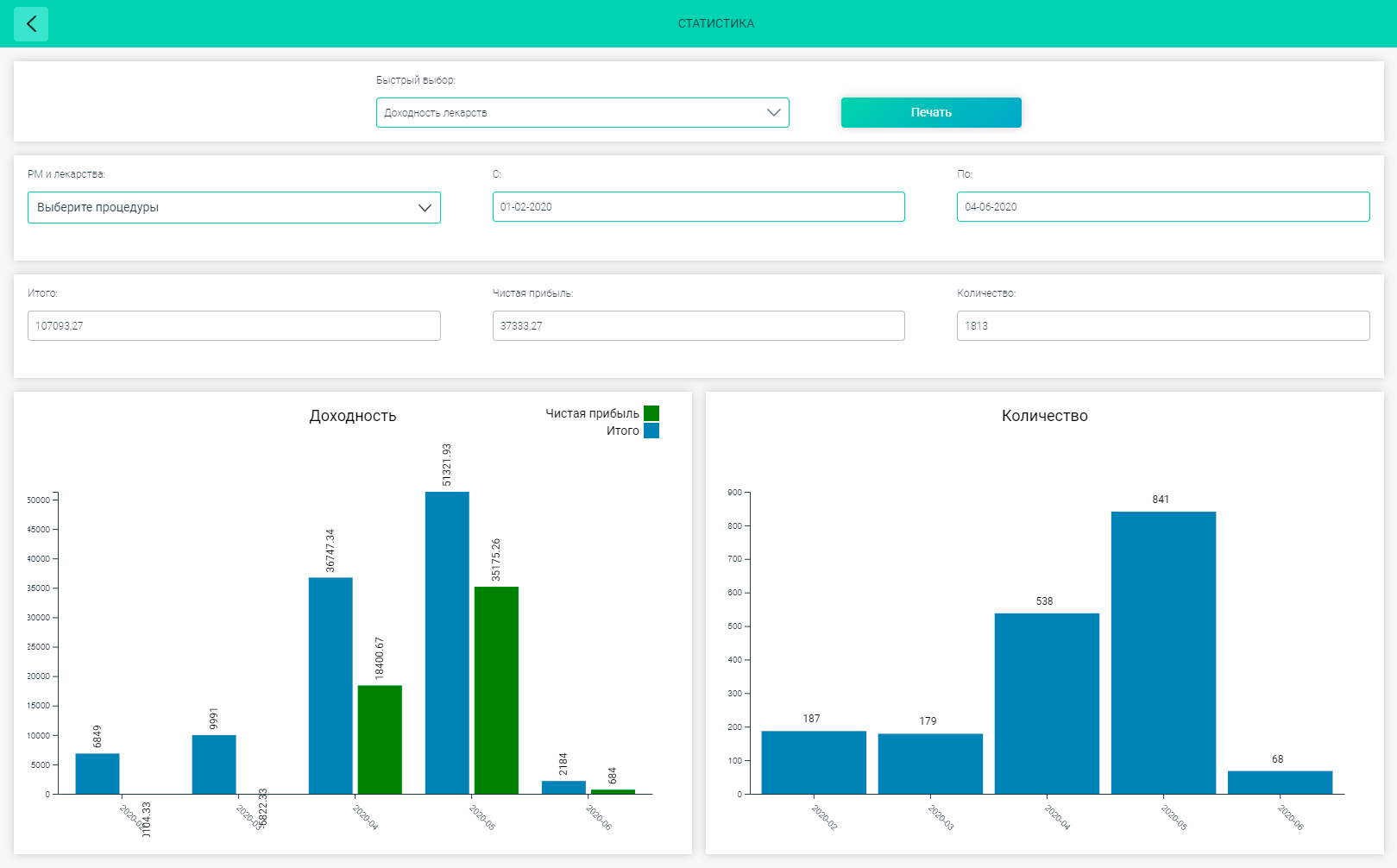Screen dimensions: 1397x868
Task: Click the green 18400.67 profit bar
Action: pyautogui.click(x=380, y=739)
